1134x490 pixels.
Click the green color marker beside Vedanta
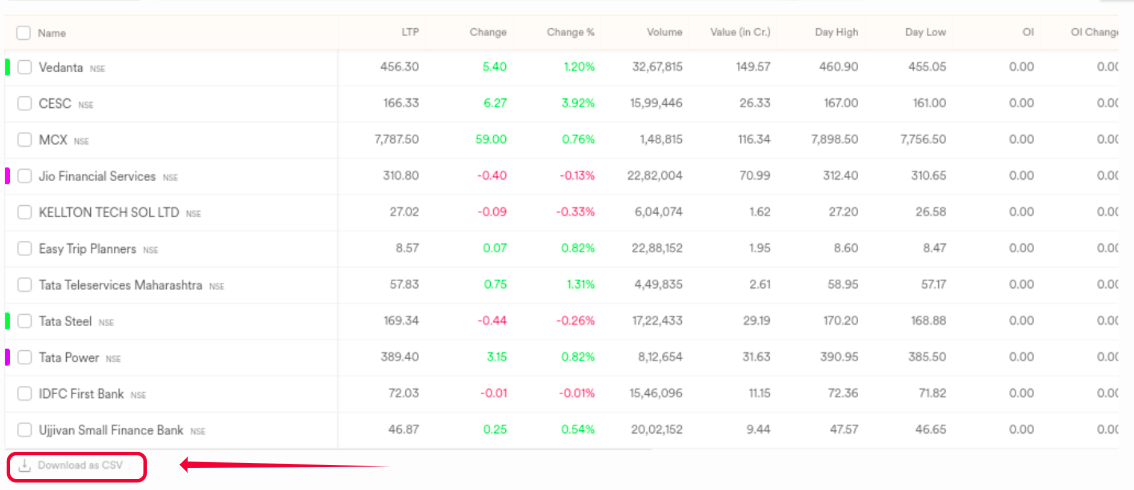(x=8, y=68)
